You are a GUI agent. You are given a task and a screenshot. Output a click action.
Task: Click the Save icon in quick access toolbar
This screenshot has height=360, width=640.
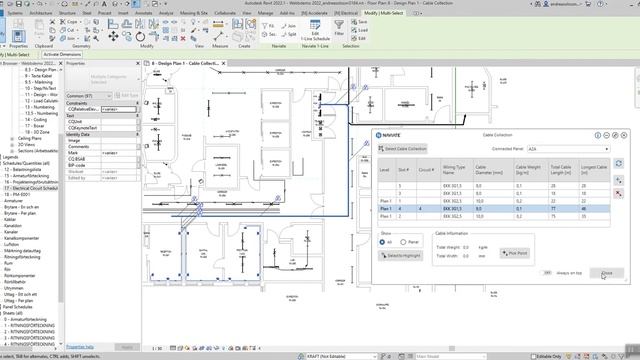coord(18,4)
